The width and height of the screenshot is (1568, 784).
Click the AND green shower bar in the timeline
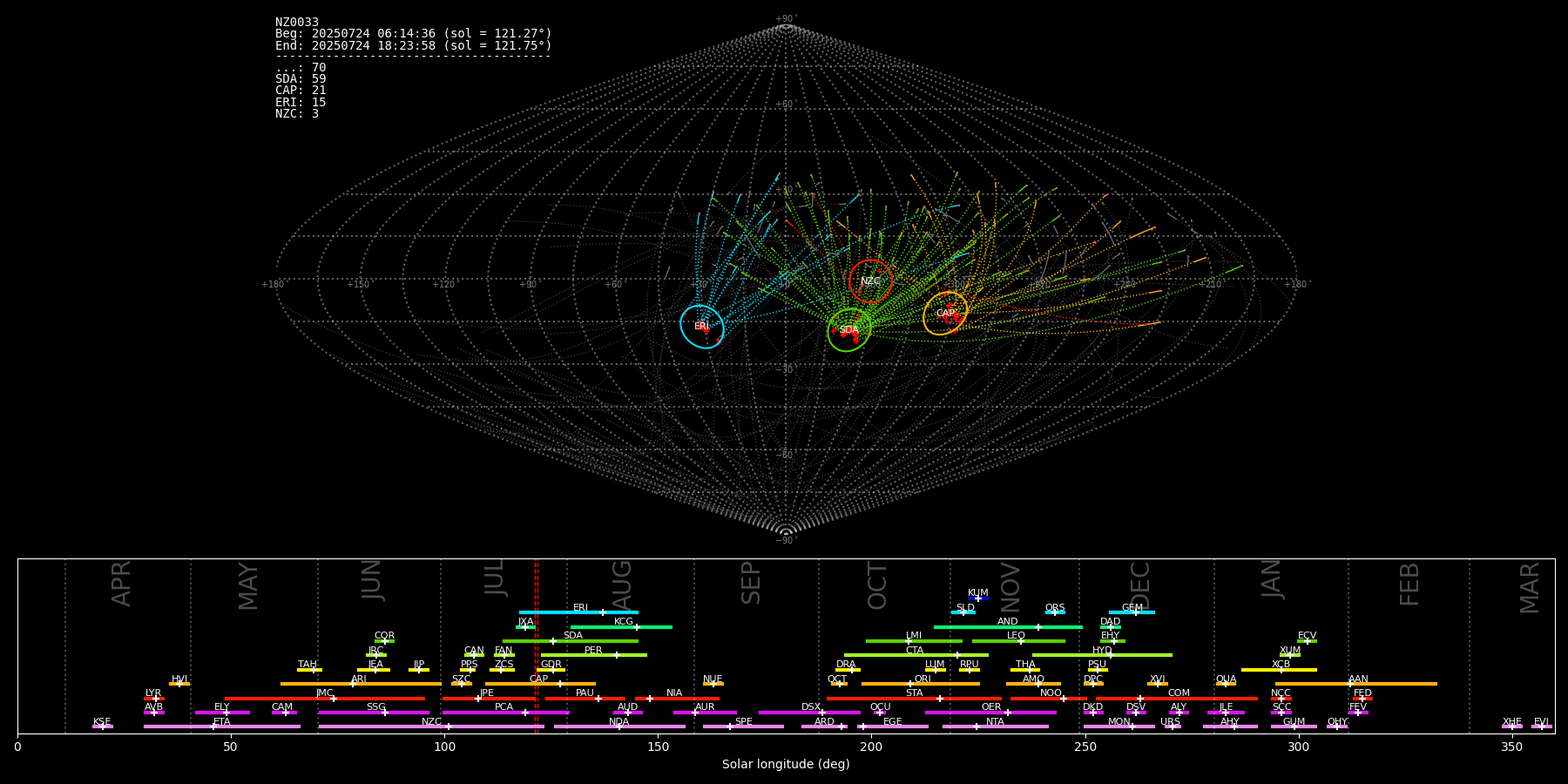[1008, 627]
